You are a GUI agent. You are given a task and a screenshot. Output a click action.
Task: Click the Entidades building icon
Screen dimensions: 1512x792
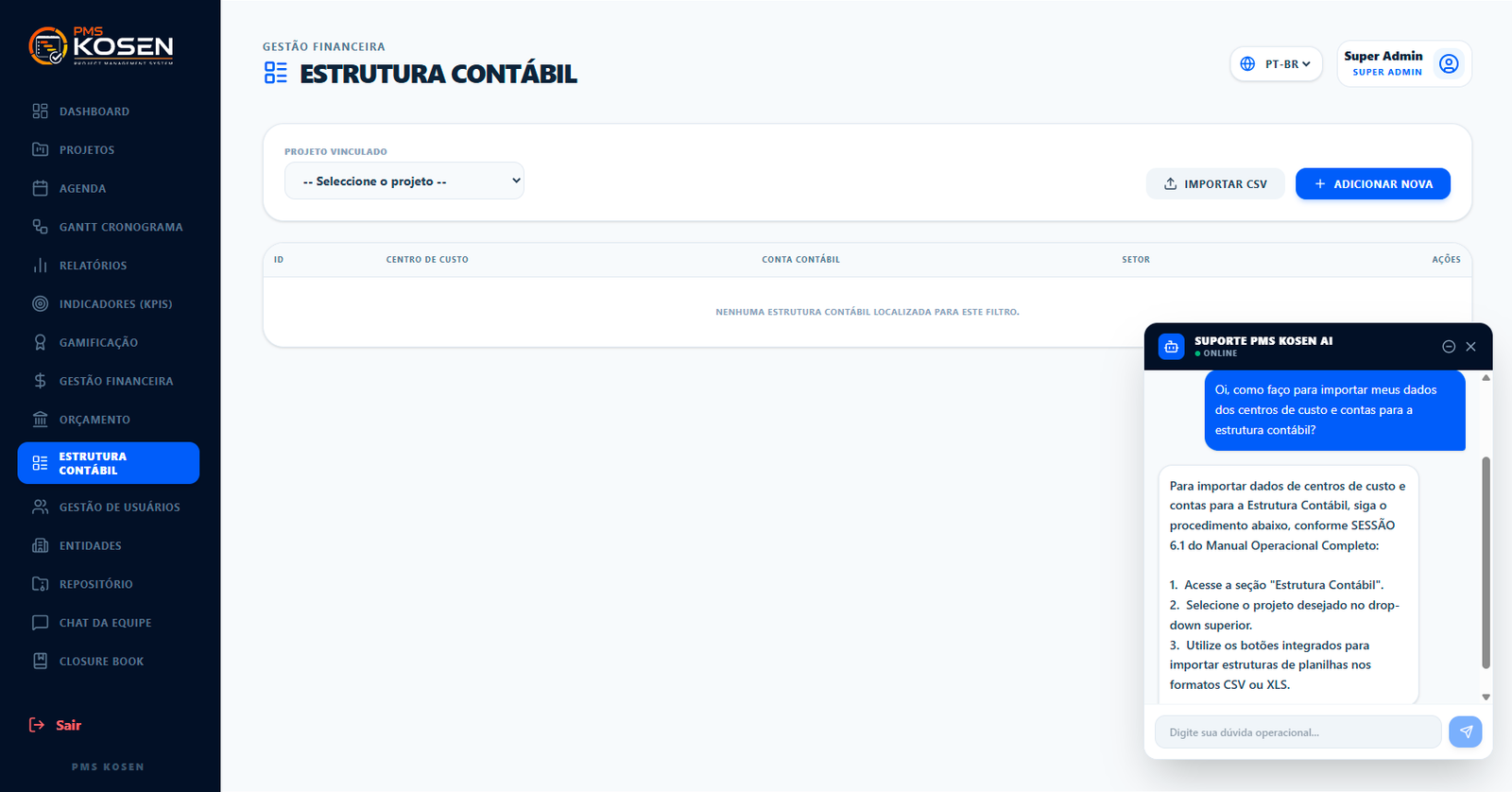click(x=40, y=545)
